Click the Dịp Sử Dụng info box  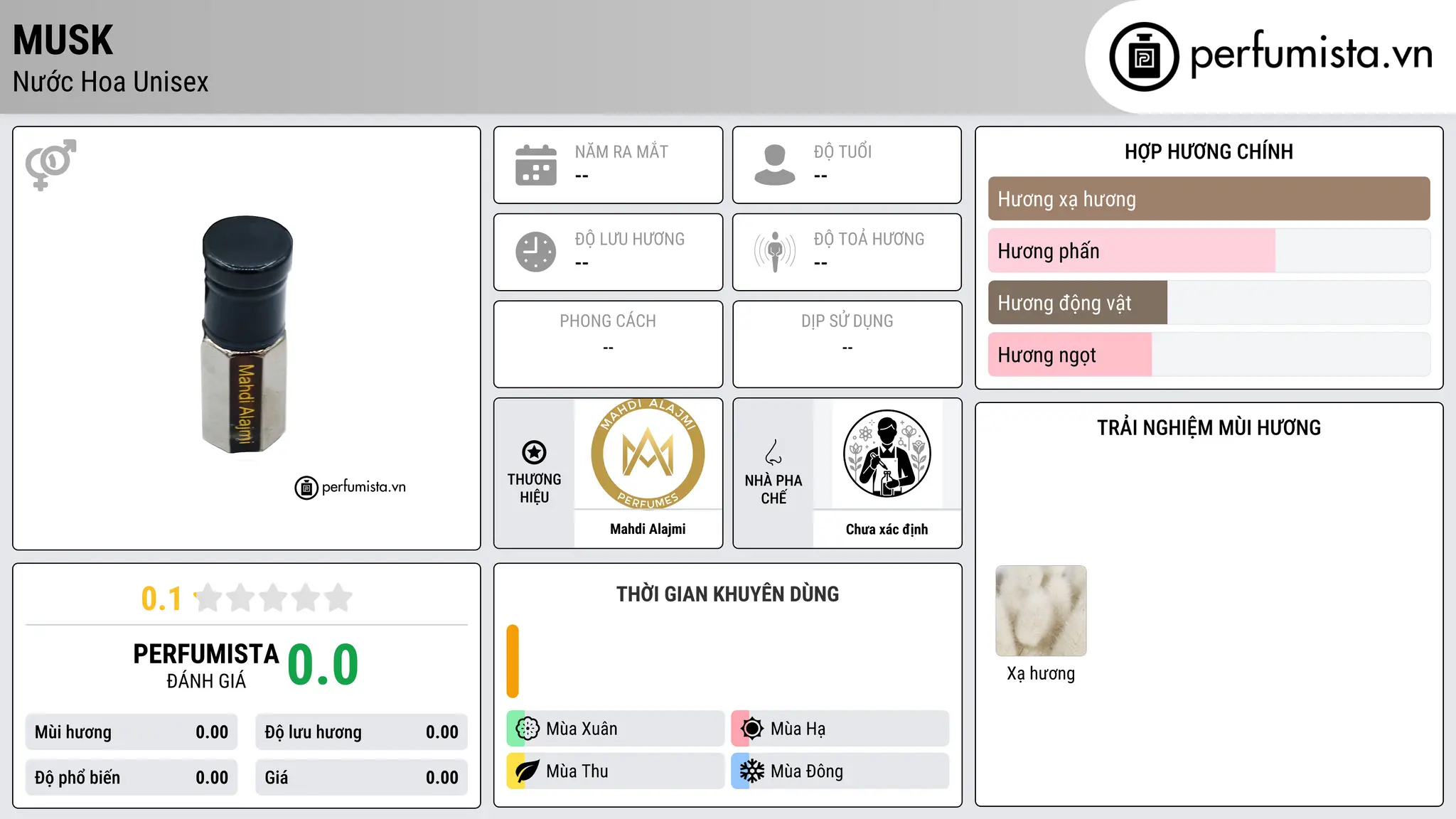[847, 344]
